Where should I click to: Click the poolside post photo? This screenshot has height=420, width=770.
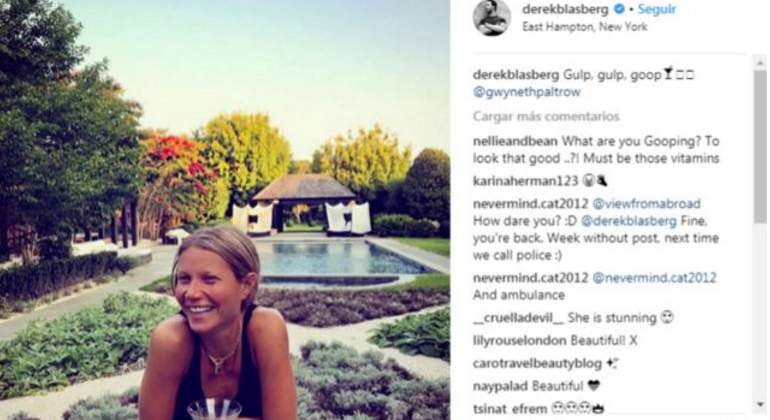tap(224, 210)
